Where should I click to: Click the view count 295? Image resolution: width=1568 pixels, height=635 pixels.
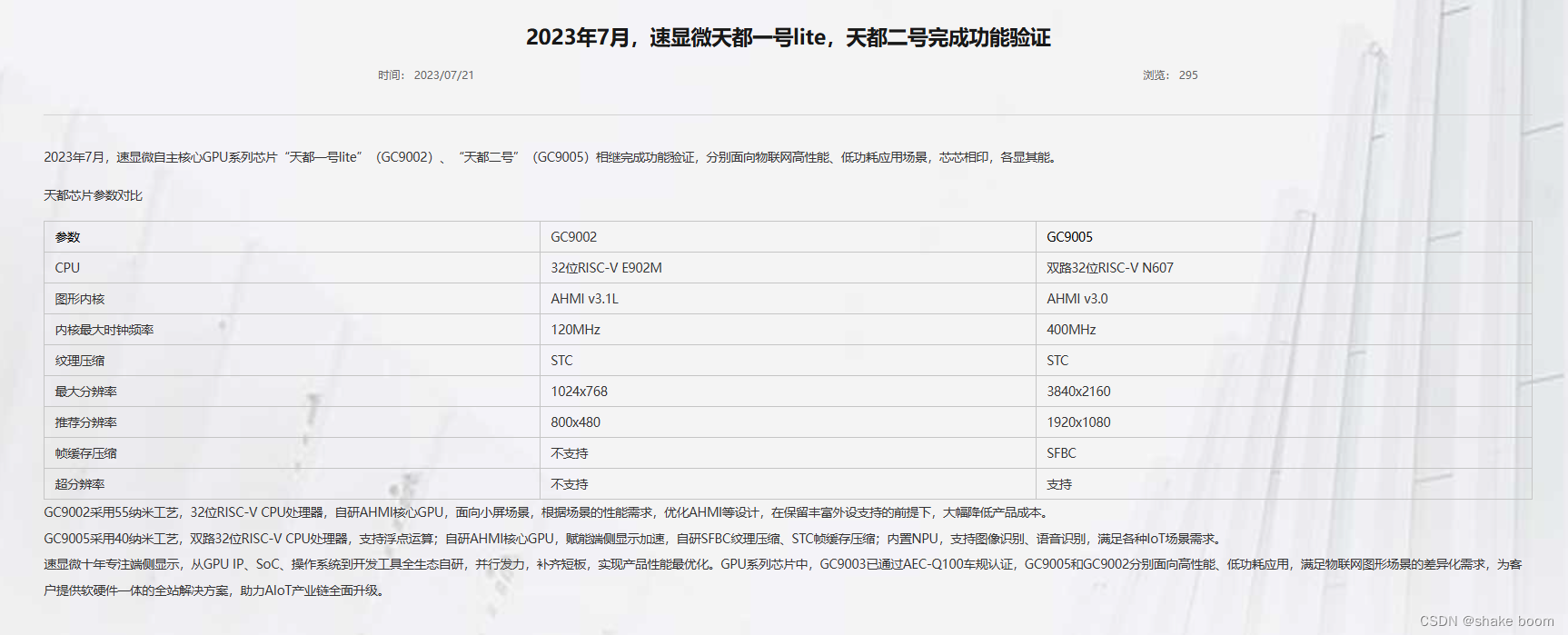[x=1188, y=75]
